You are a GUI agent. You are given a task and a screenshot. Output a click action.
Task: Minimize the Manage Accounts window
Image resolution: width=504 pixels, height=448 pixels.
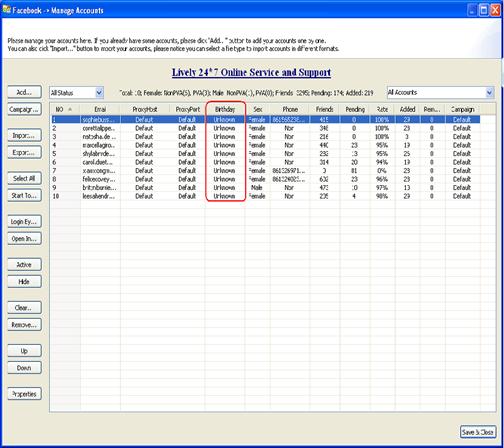472,10
